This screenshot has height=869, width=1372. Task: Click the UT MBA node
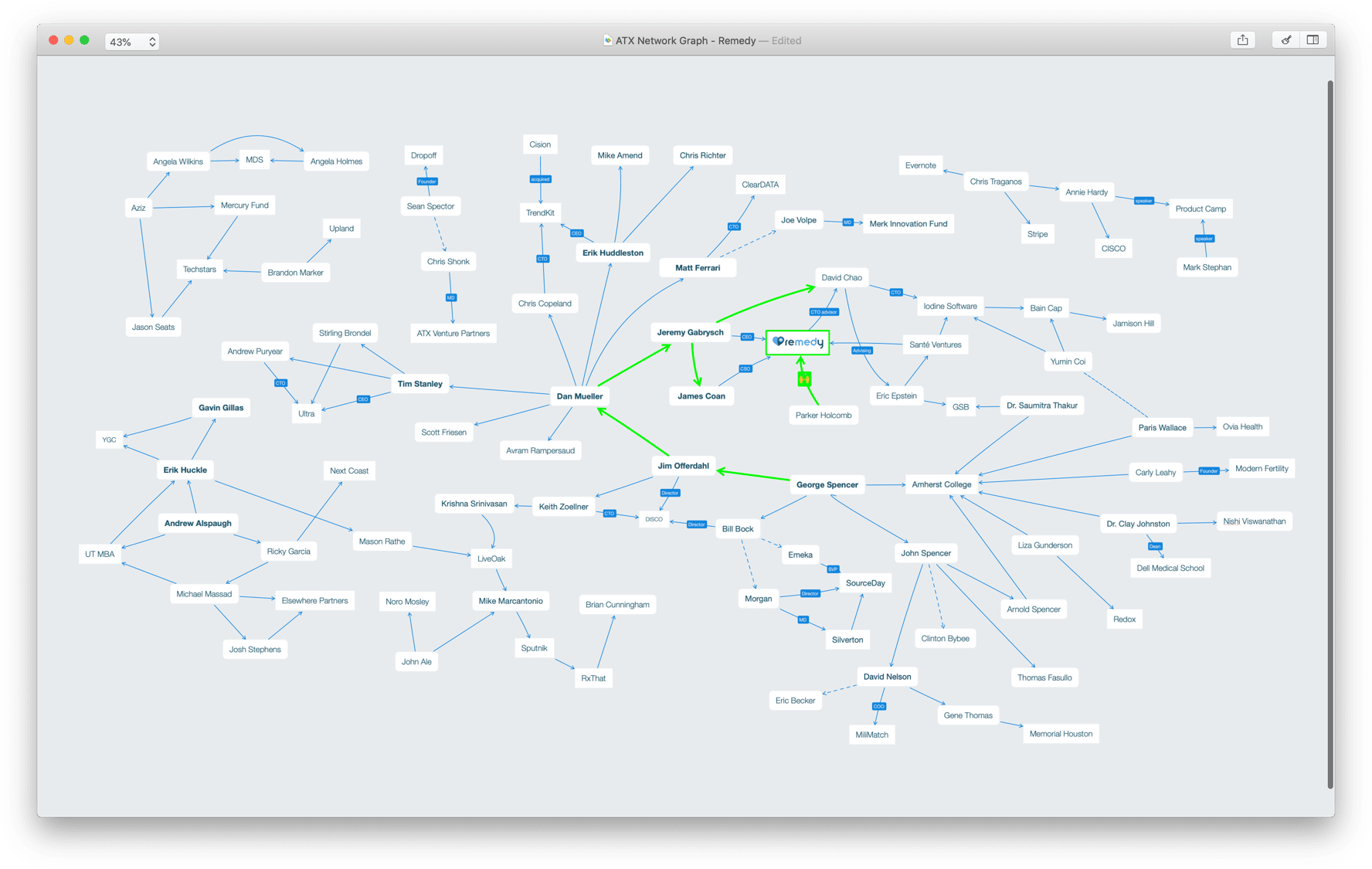(100, 554)
